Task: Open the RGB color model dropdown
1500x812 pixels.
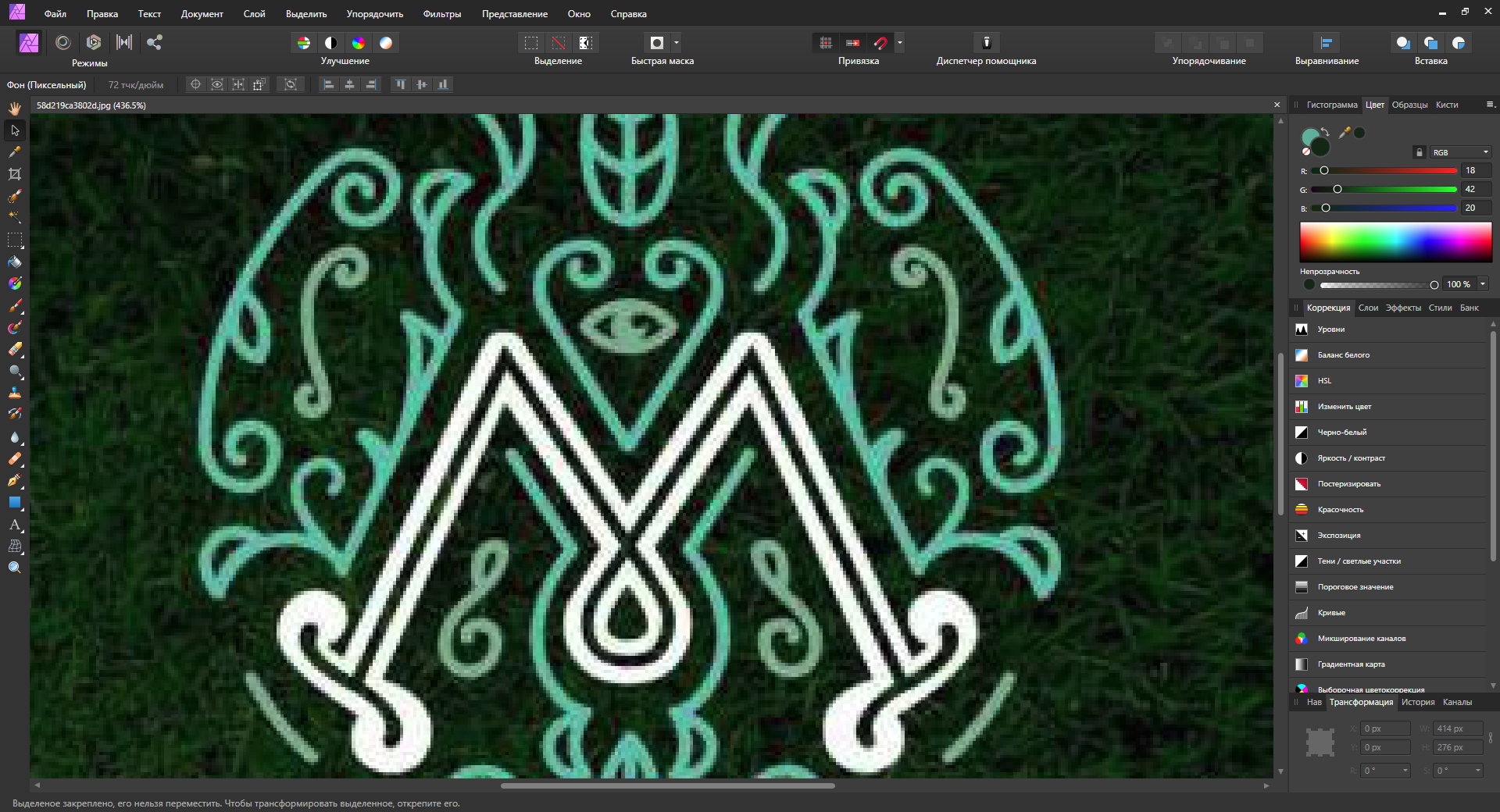Action: pyautogui.click(x=1461, y=152)
